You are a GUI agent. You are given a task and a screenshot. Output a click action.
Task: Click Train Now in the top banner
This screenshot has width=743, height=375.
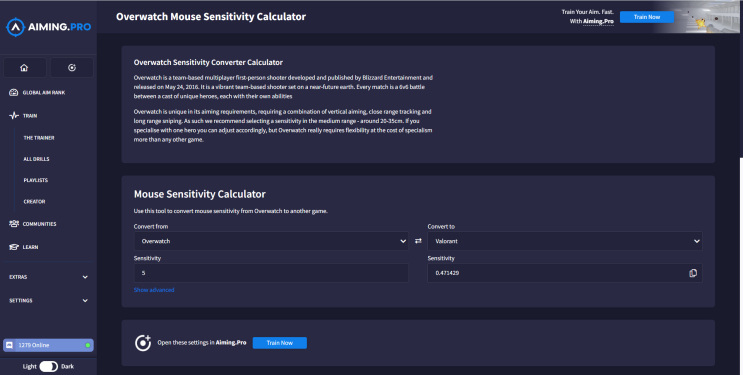[x=647, y=17]
